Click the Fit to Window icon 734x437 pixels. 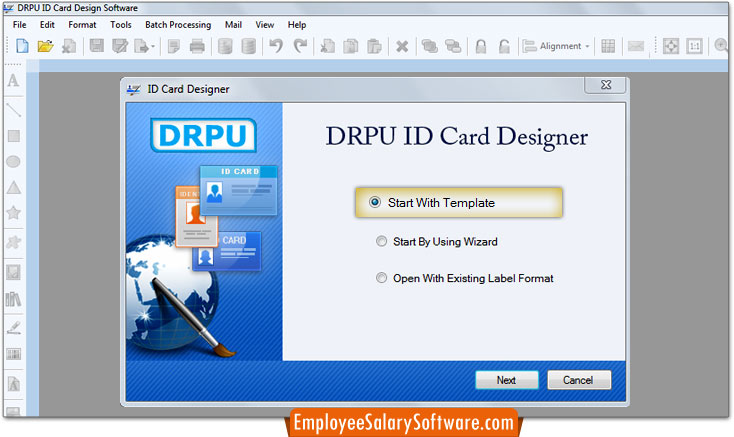[x=671, y=46]
